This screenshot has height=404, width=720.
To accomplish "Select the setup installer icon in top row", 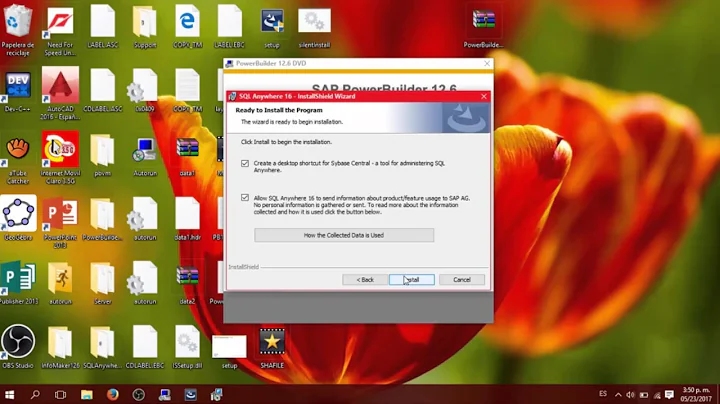I will point(272,28).
